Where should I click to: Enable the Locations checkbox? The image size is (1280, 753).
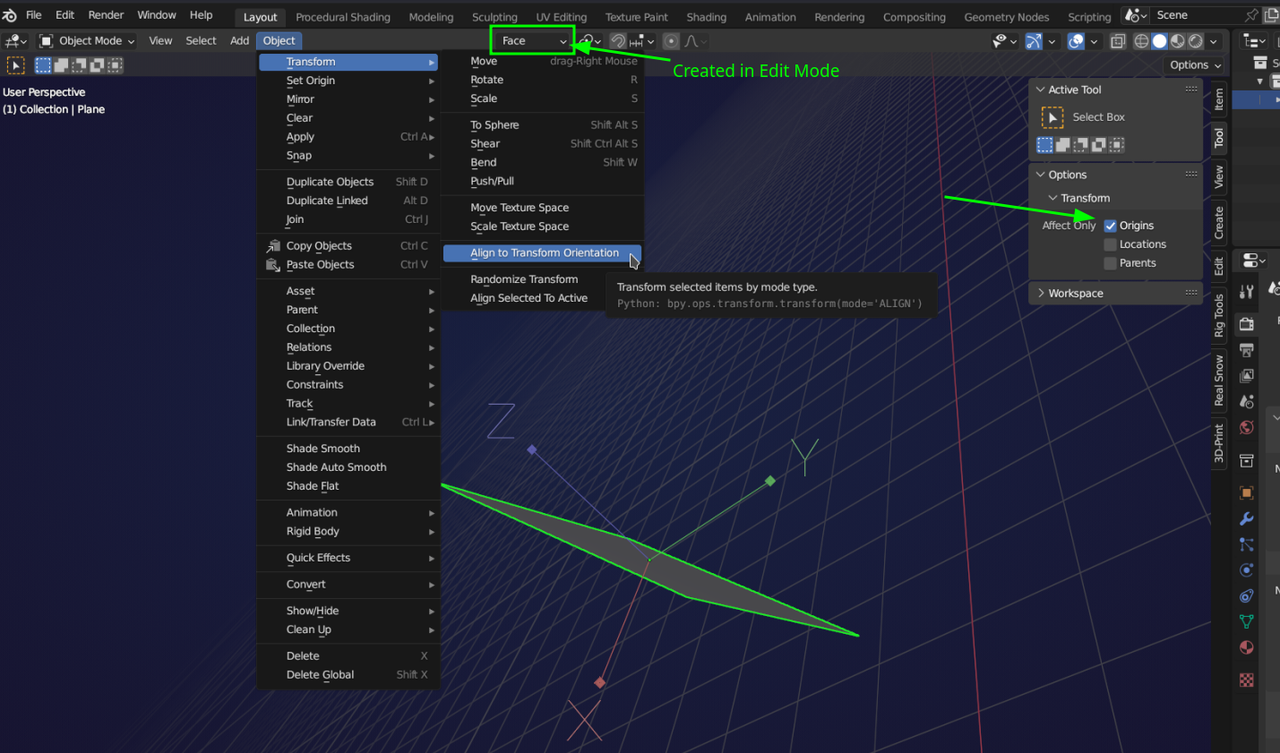[x=1110, y=244]
